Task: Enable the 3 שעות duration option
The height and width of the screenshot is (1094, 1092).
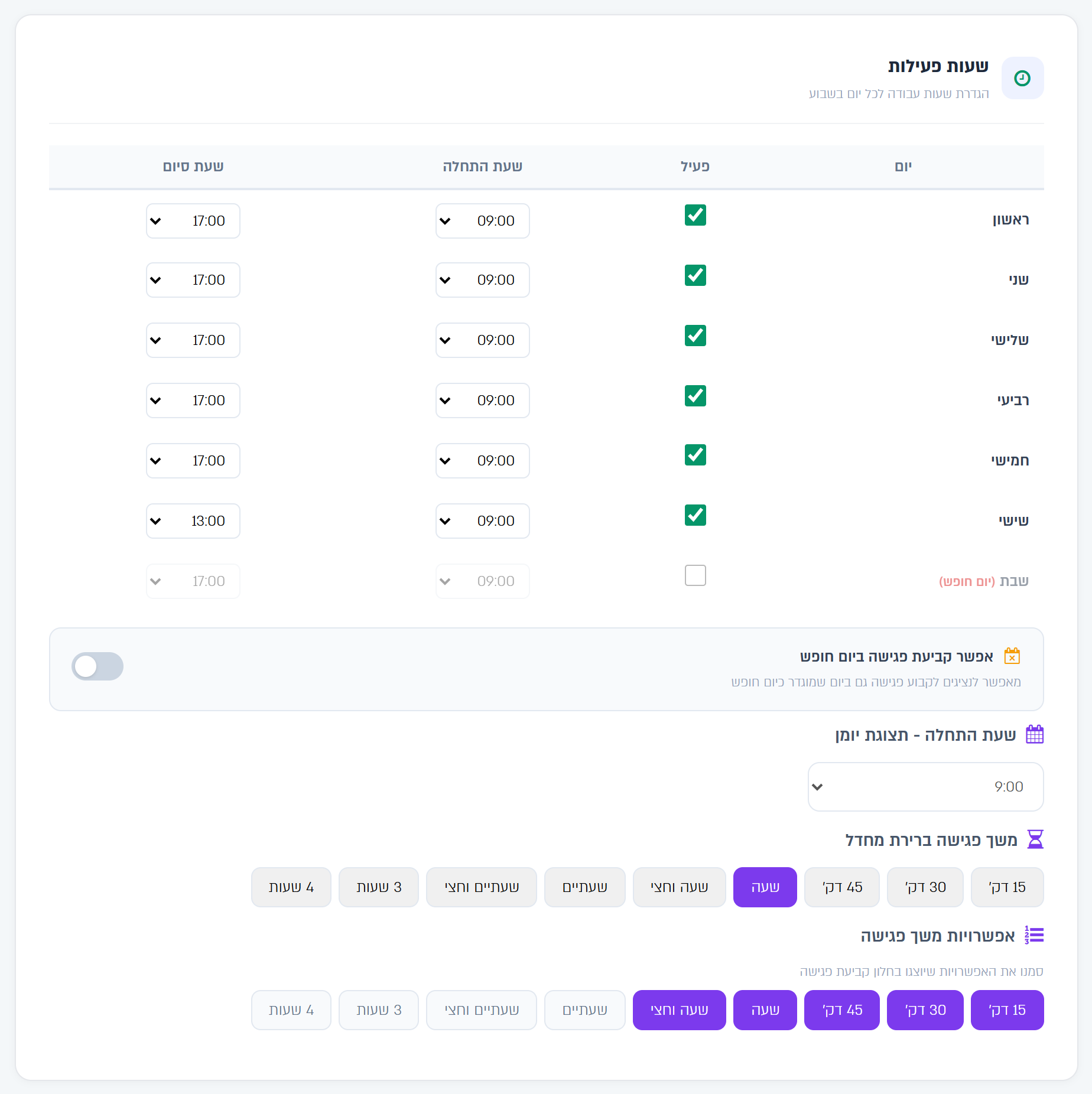Action: 379,1010
